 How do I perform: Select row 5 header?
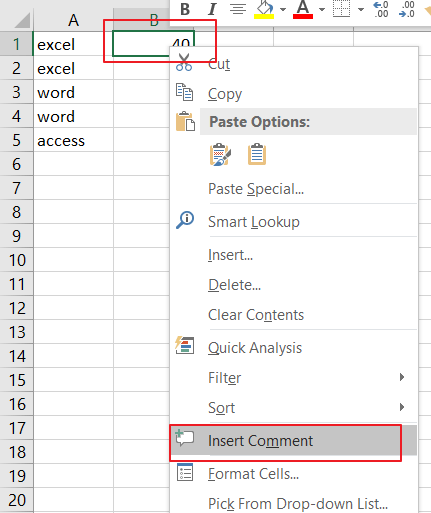16,140
